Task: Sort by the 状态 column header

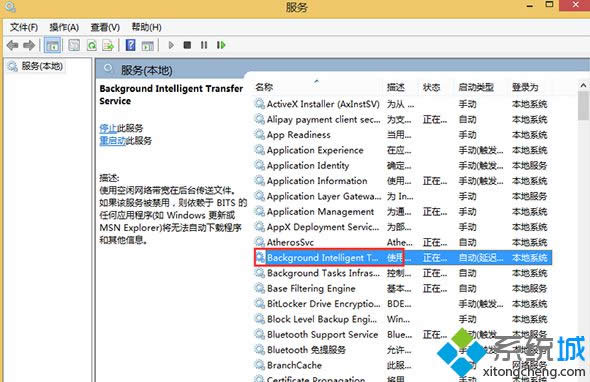Action: pos(431,87)
